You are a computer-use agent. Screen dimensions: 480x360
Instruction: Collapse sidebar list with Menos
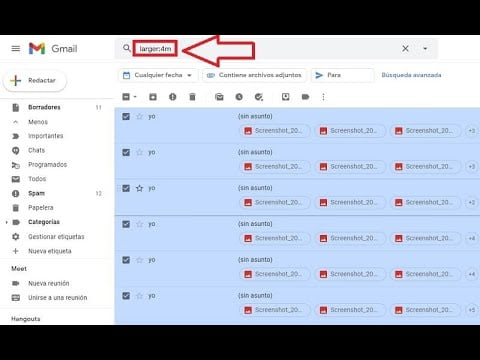[x=38, y=122]
